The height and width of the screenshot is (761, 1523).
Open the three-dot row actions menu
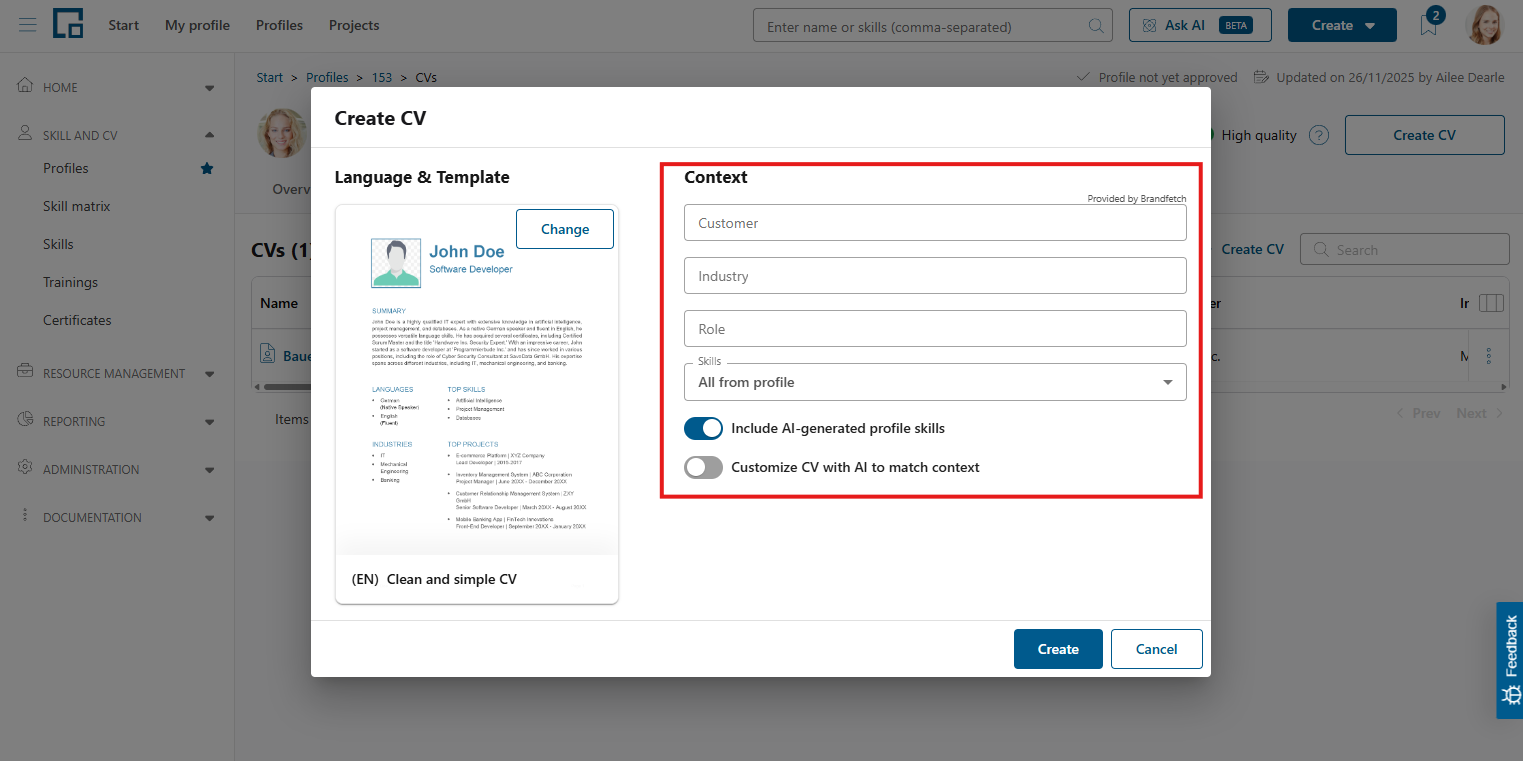tap(1489, 356)
